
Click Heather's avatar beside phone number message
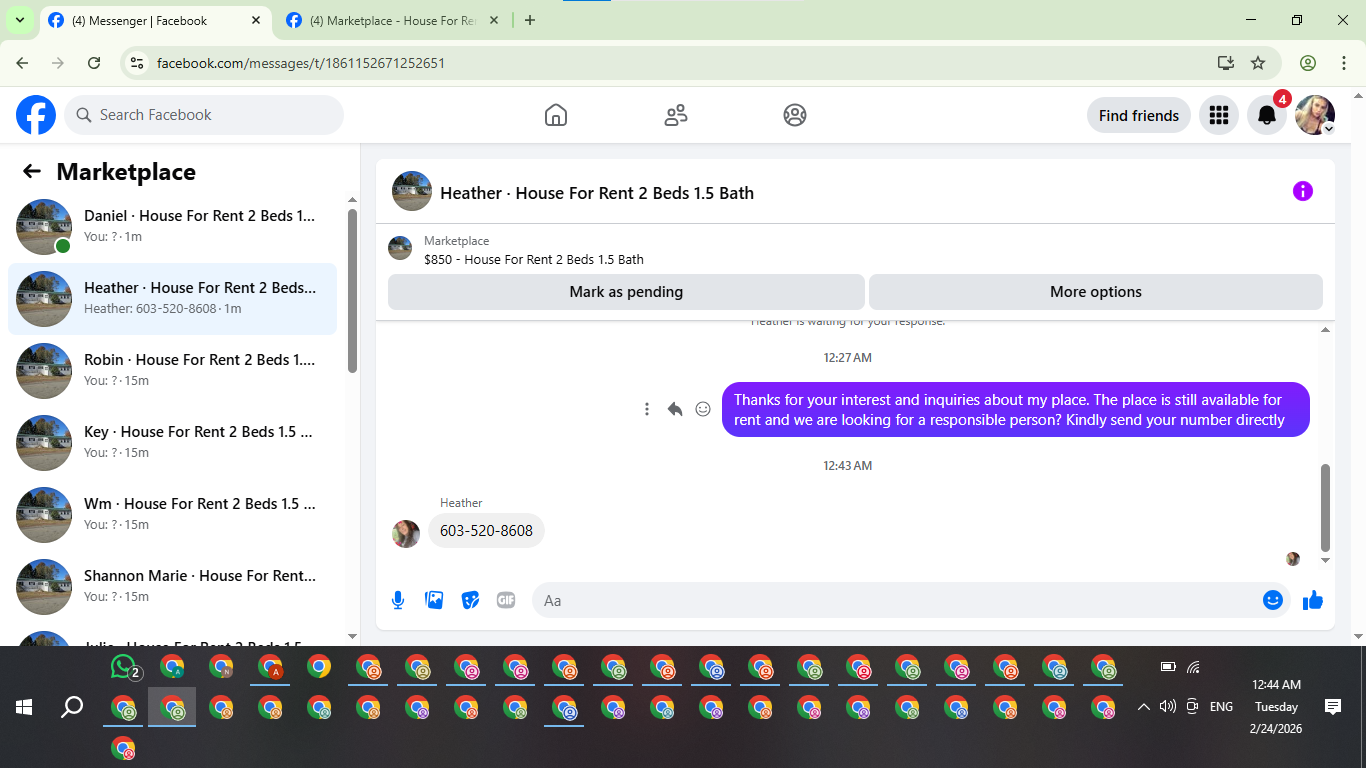pyautogui.click(x=406, y=533)
